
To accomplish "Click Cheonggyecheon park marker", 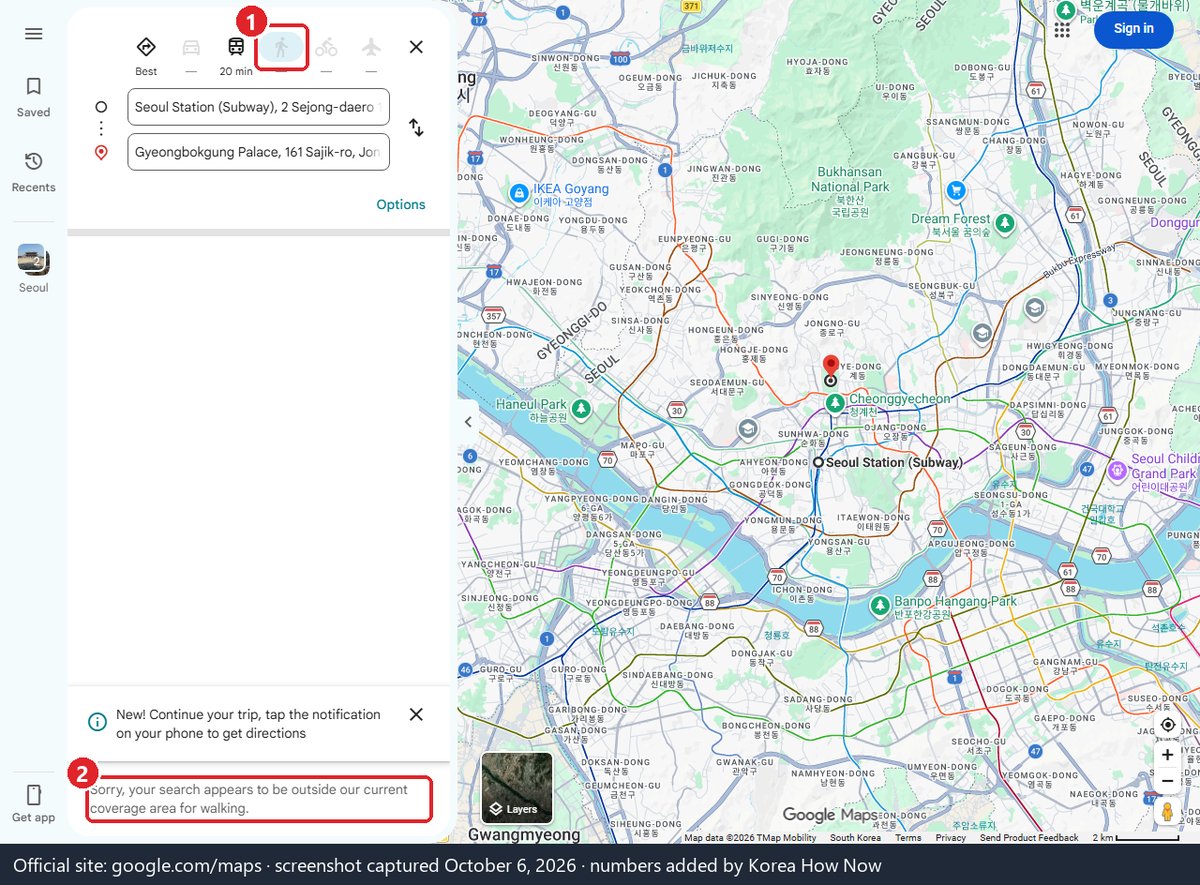I will pos(835,403).
